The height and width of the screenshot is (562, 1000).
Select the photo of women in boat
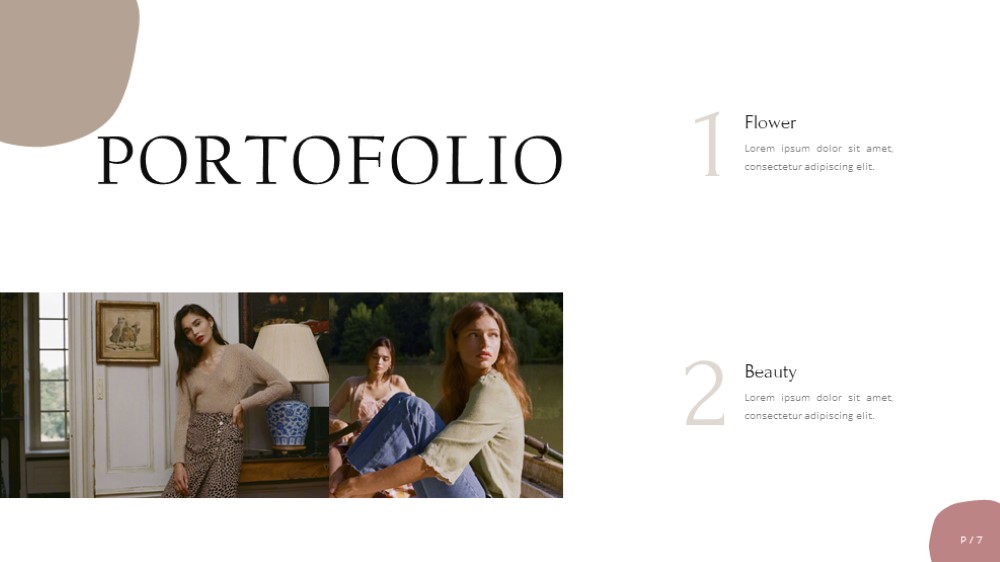click(x=446, y=395)
